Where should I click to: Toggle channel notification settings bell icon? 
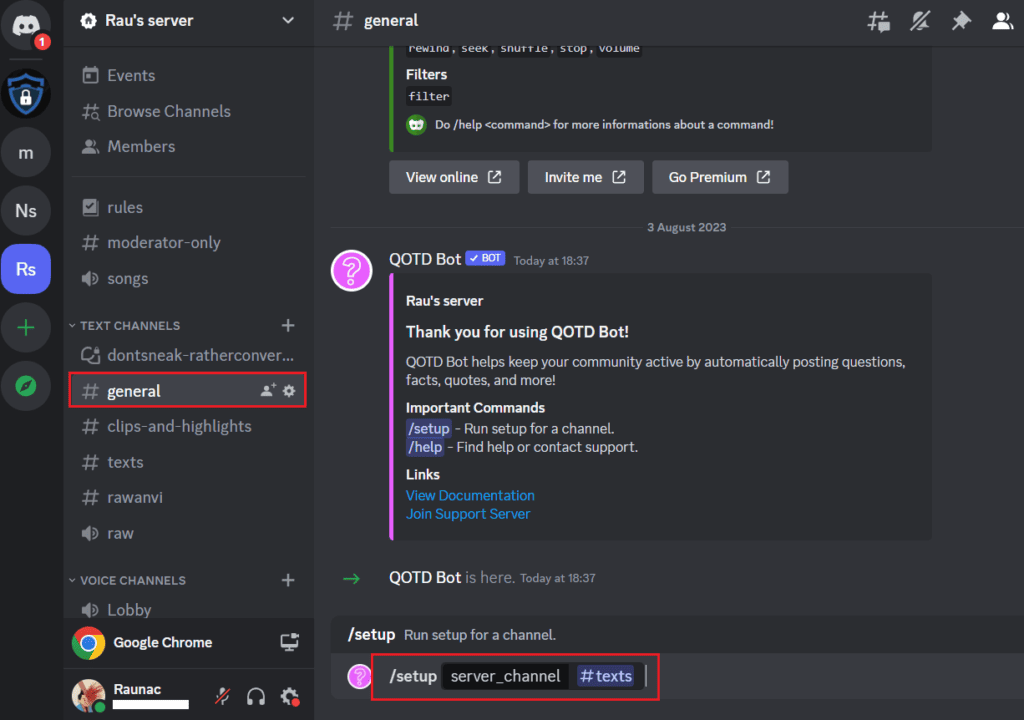[919, 20]
